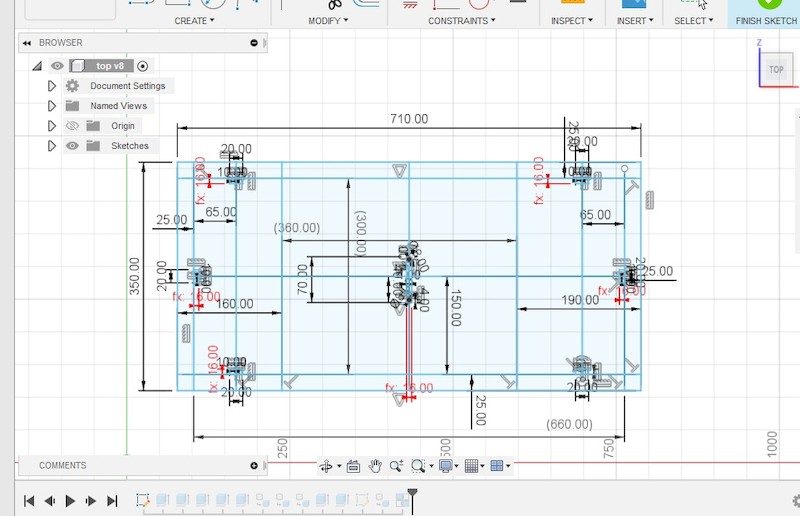Select the 190.00 dimension
800x516 pixels.
pyautogui.click(x=581, y=300)
